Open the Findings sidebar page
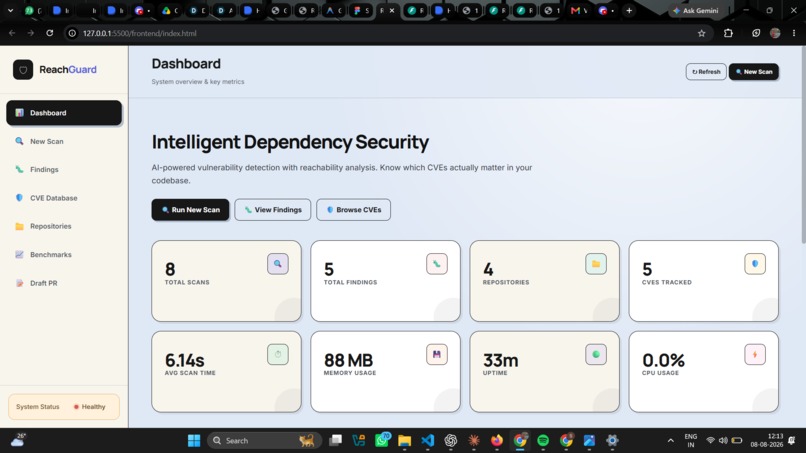The image size is (806, 453). [64, 169]
